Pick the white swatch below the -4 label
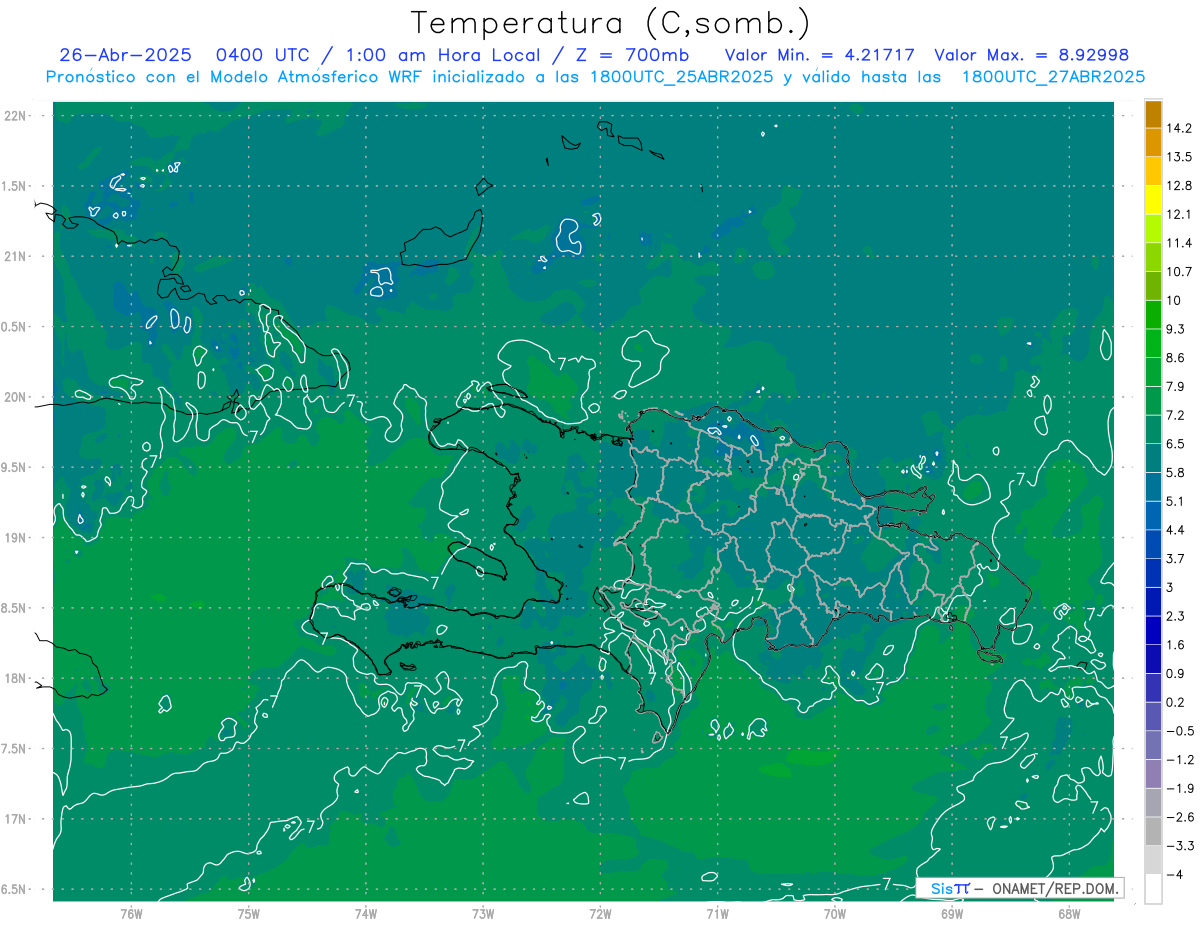 tap(1153, 889)
